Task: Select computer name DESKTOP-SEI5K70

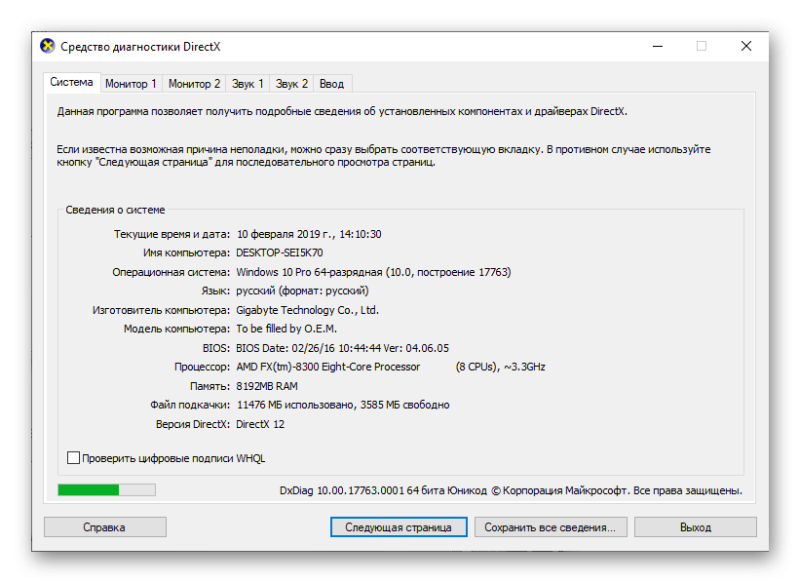Action: [279, 253]
